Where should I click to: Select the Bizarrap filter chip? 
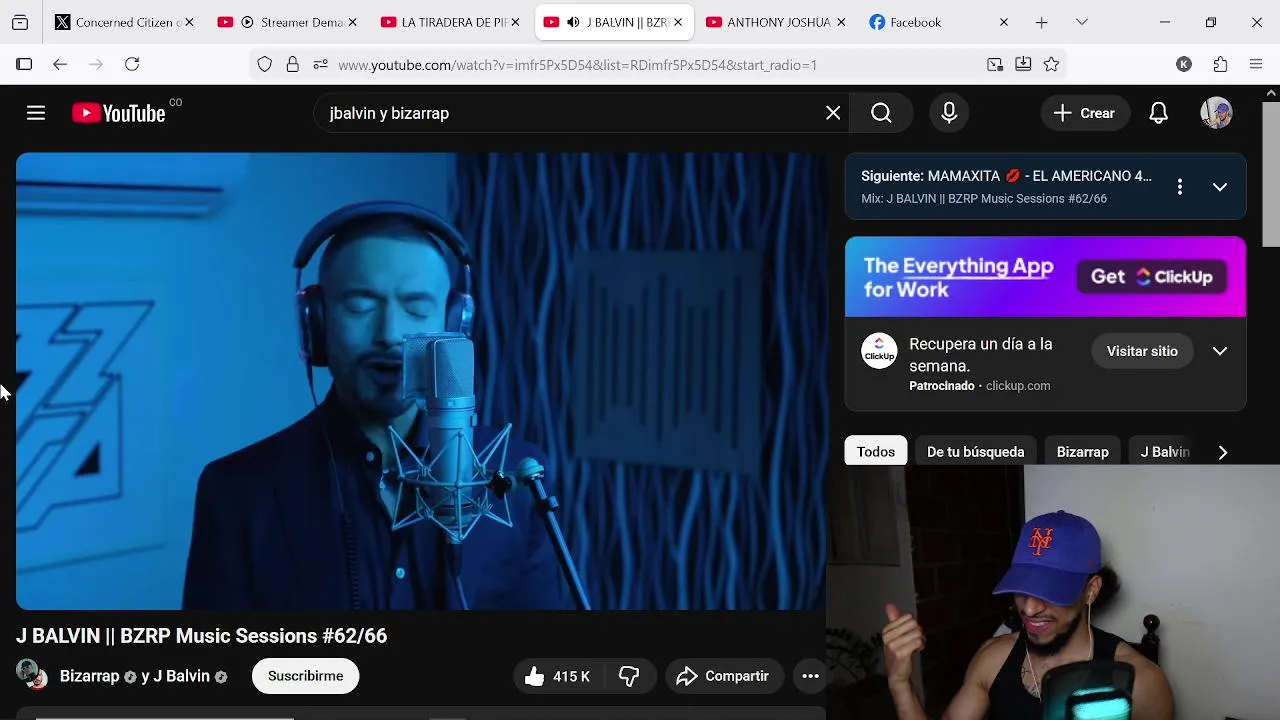1082,452
